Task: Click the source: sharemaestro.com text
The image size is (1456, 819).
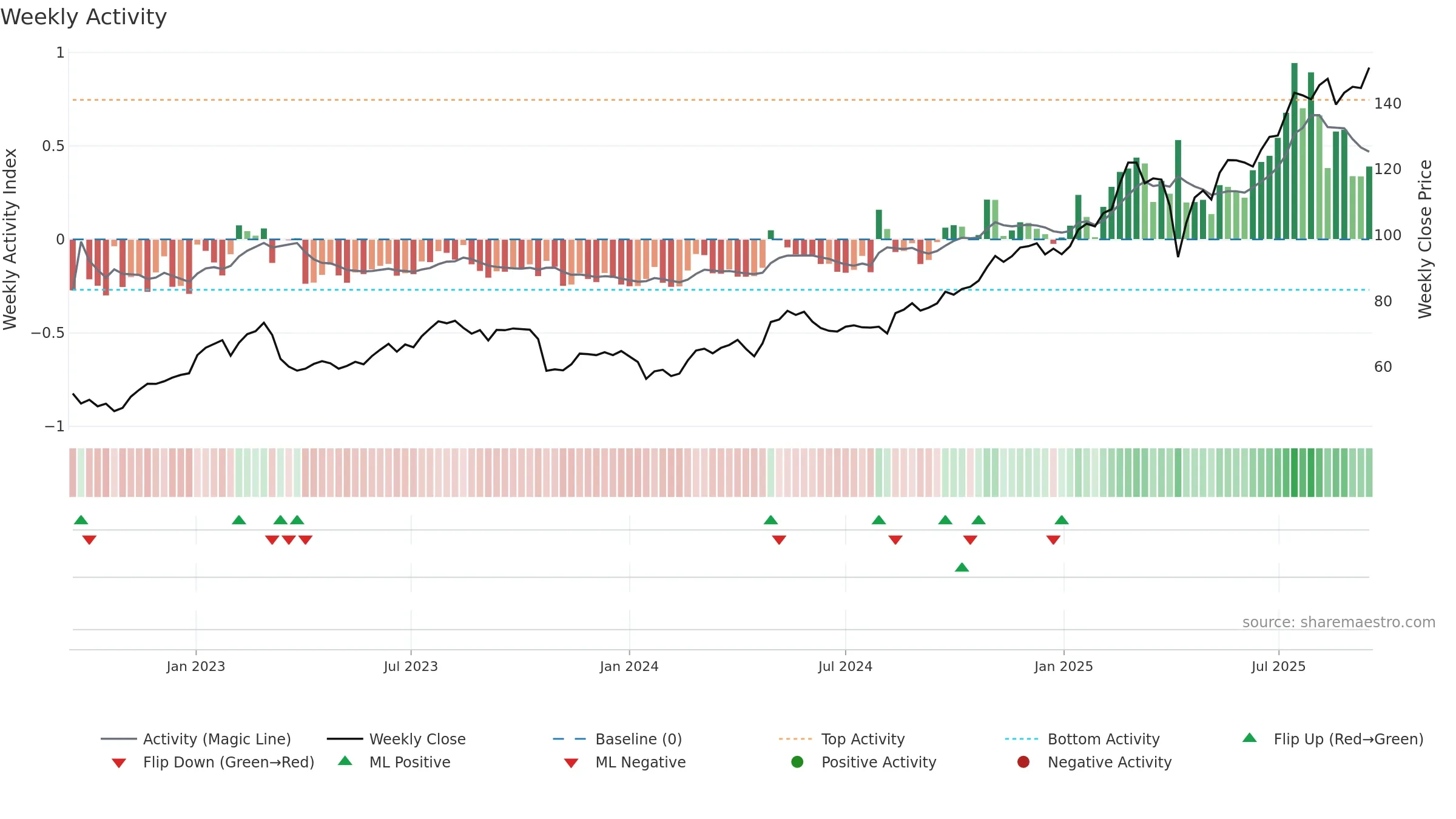Action: click(1339, 622)
